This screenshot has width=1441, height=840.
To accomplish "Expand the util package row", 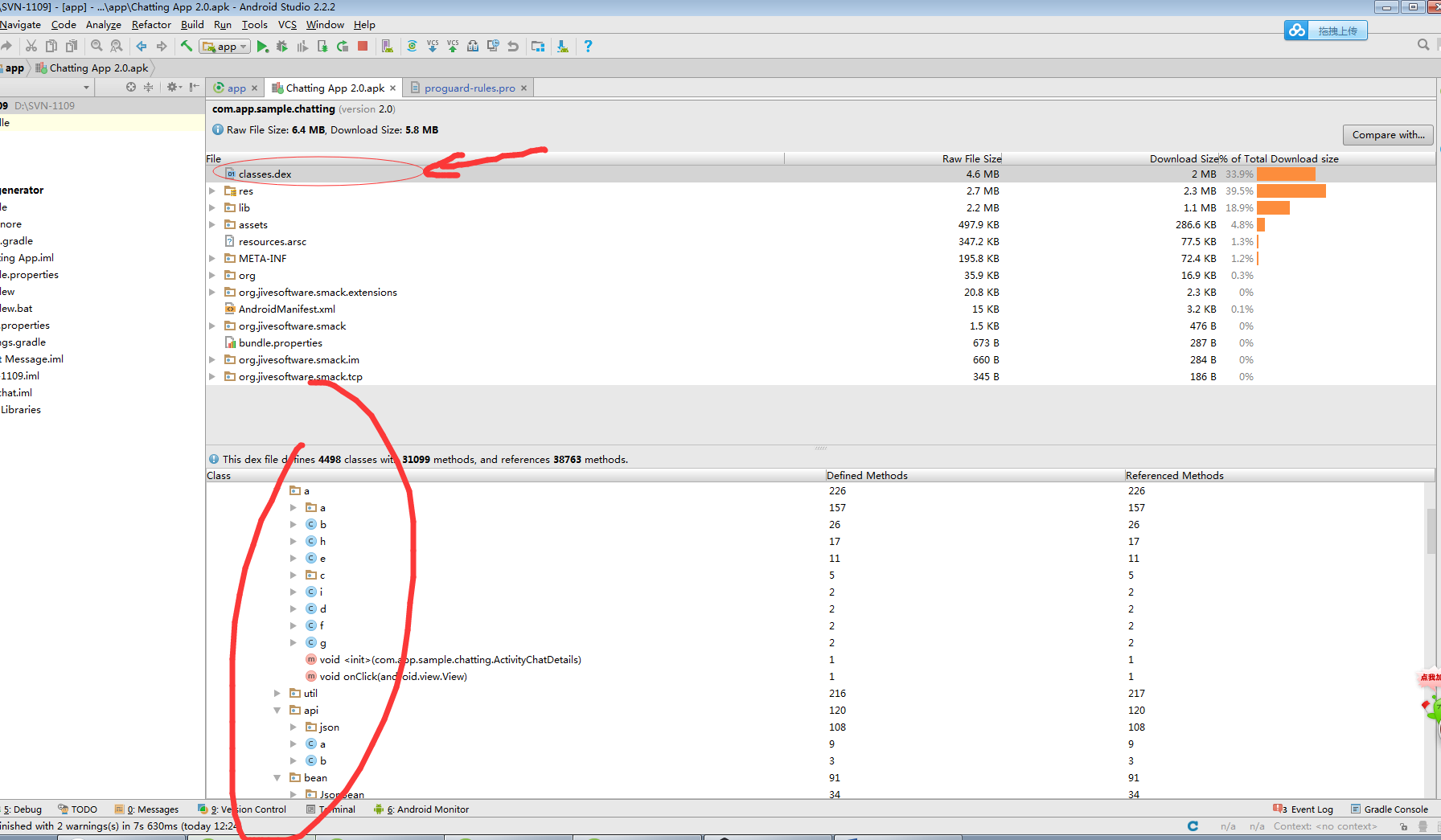I will click(x=277, y=693).
